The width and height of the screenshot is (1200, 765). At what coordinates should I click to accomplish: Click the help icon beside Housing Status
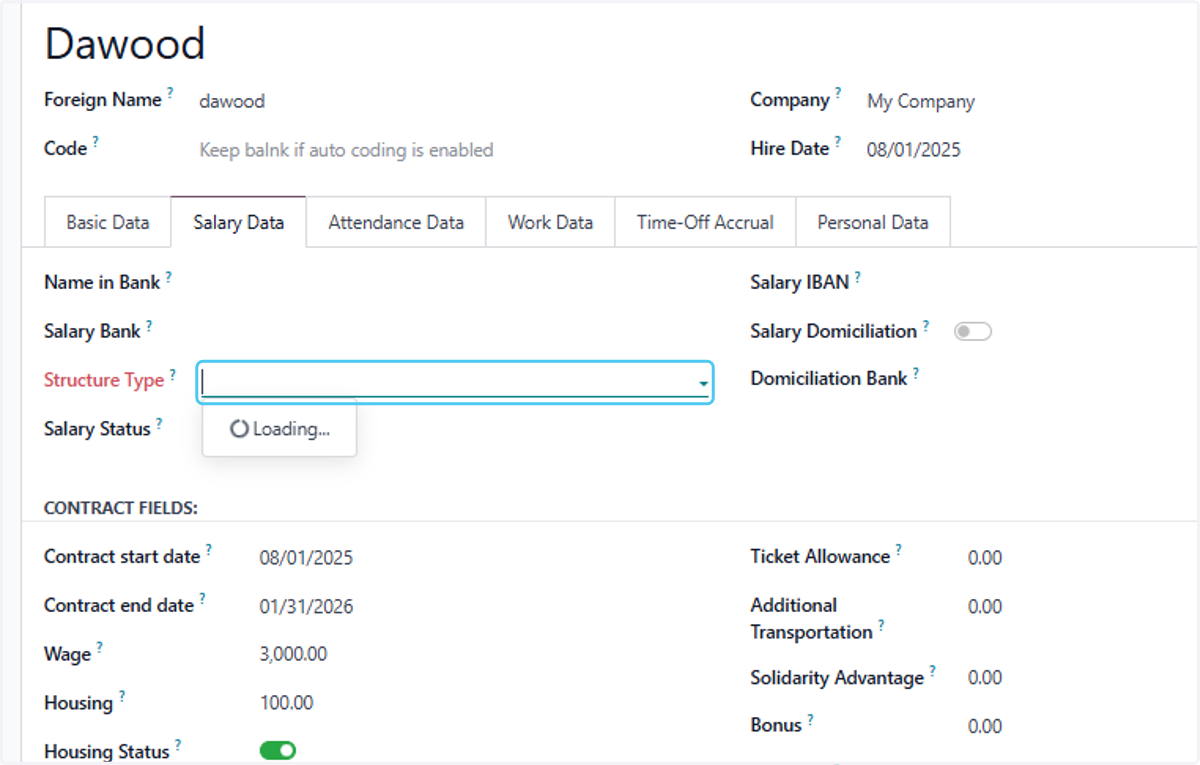point(178,744)
